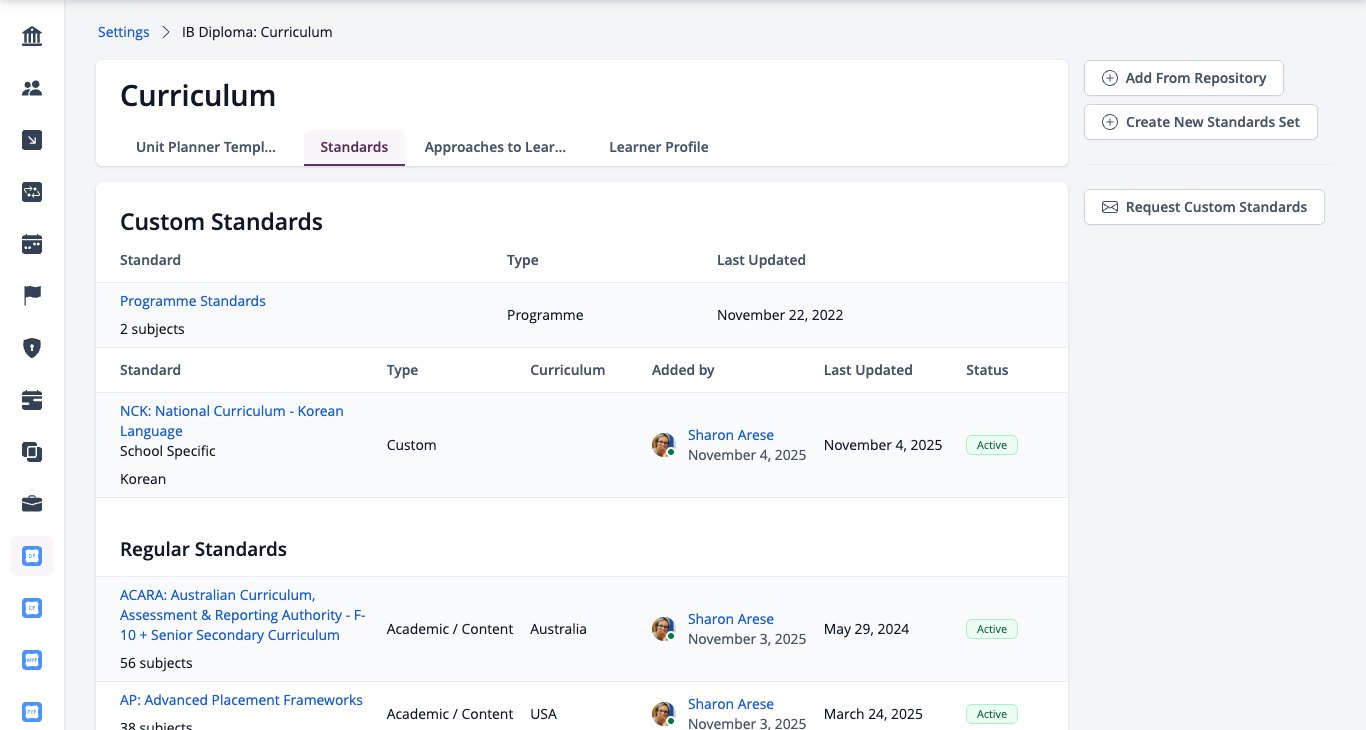This screenshot has height=730, width=1366.
Task: Go to Settings breadcrumb link
Action: (124, 32)
